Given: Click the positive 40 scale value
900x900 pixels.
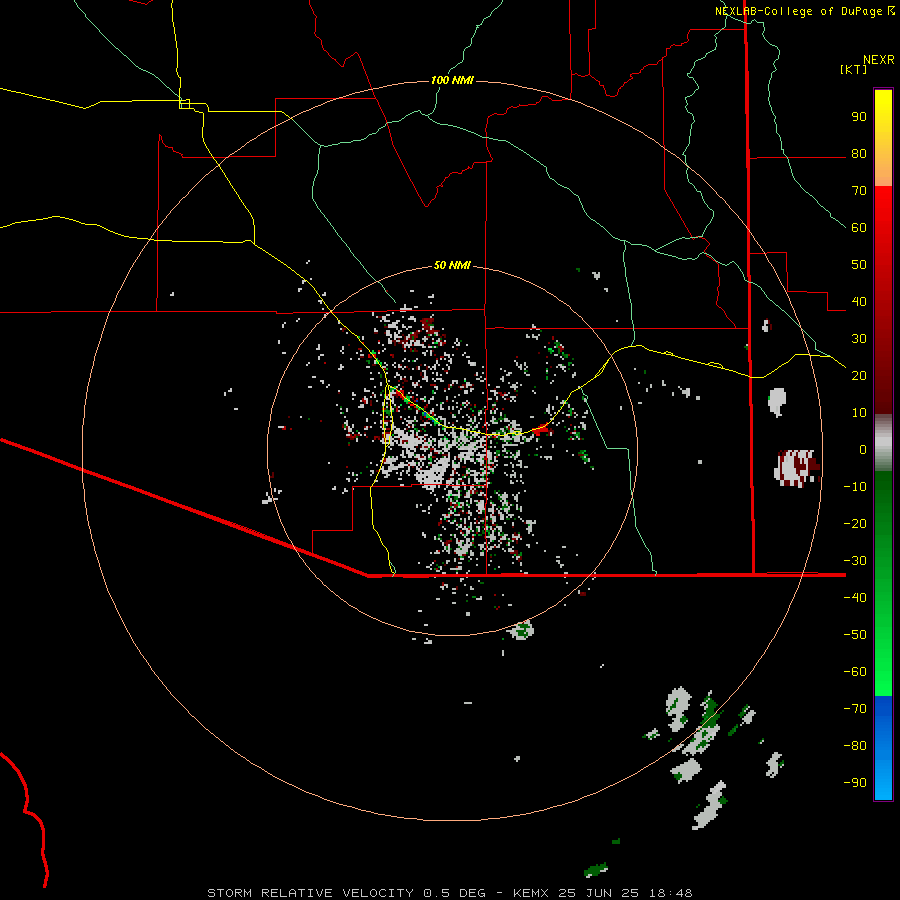Looking at the screenshot, I should click(x=859, y=302).
